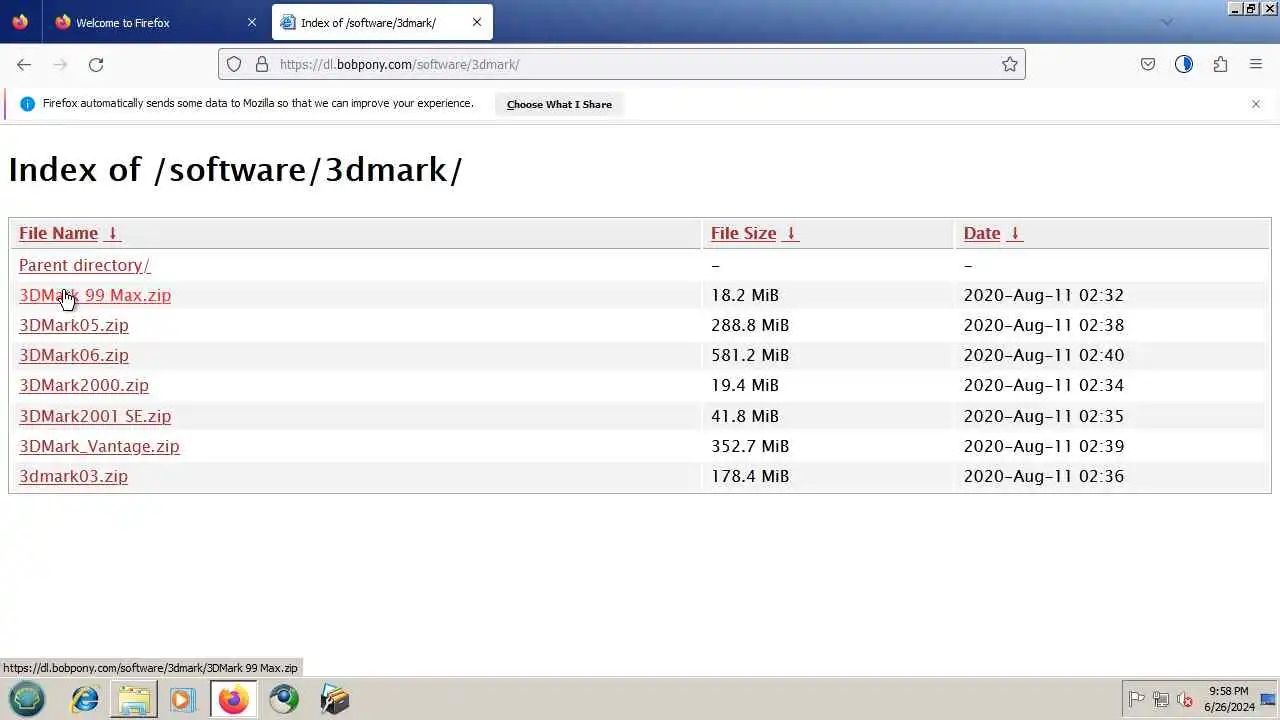
Task: Open the box-shaped taskbar application icon
Action: (x=334, y=699)
